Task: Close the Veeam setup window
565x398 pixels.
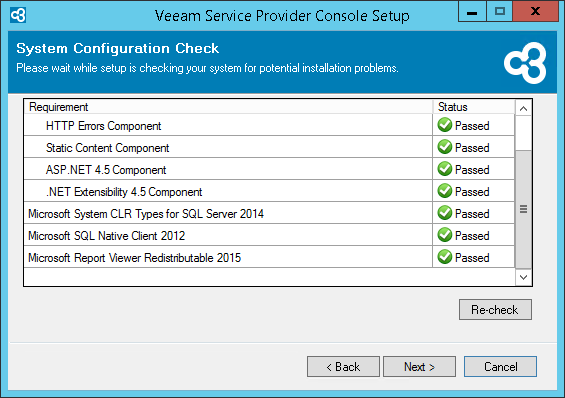Action: (x=535, y=12)
